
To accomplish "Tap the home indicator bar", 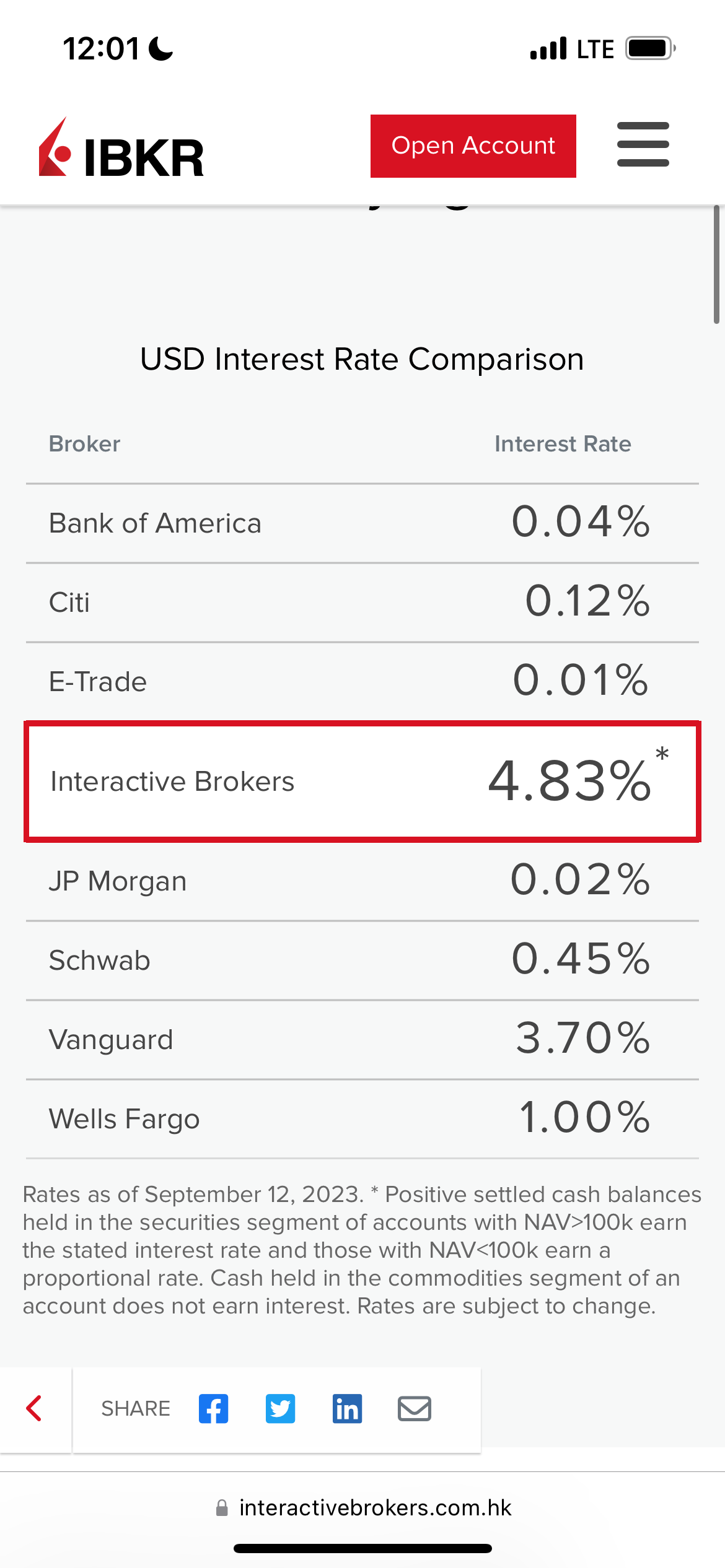I will 362,1548.
